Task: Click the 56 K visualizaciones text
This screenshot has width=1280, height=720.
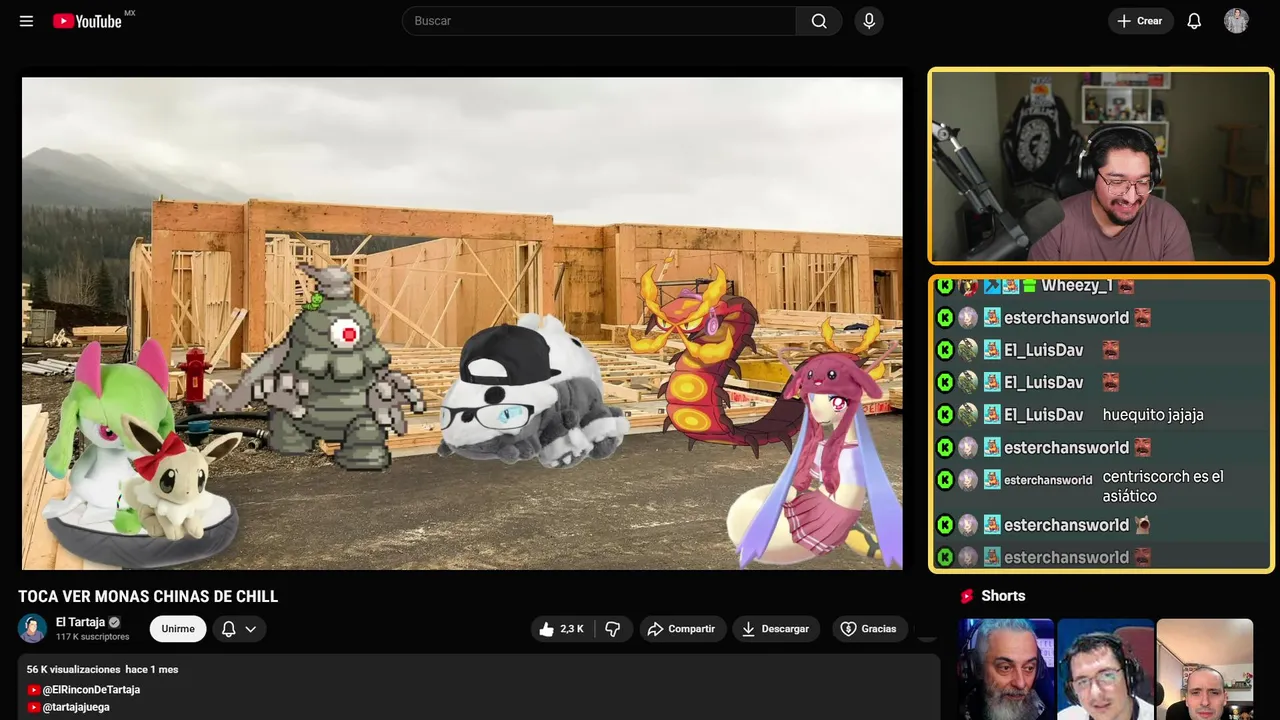Action: (74, 669)
